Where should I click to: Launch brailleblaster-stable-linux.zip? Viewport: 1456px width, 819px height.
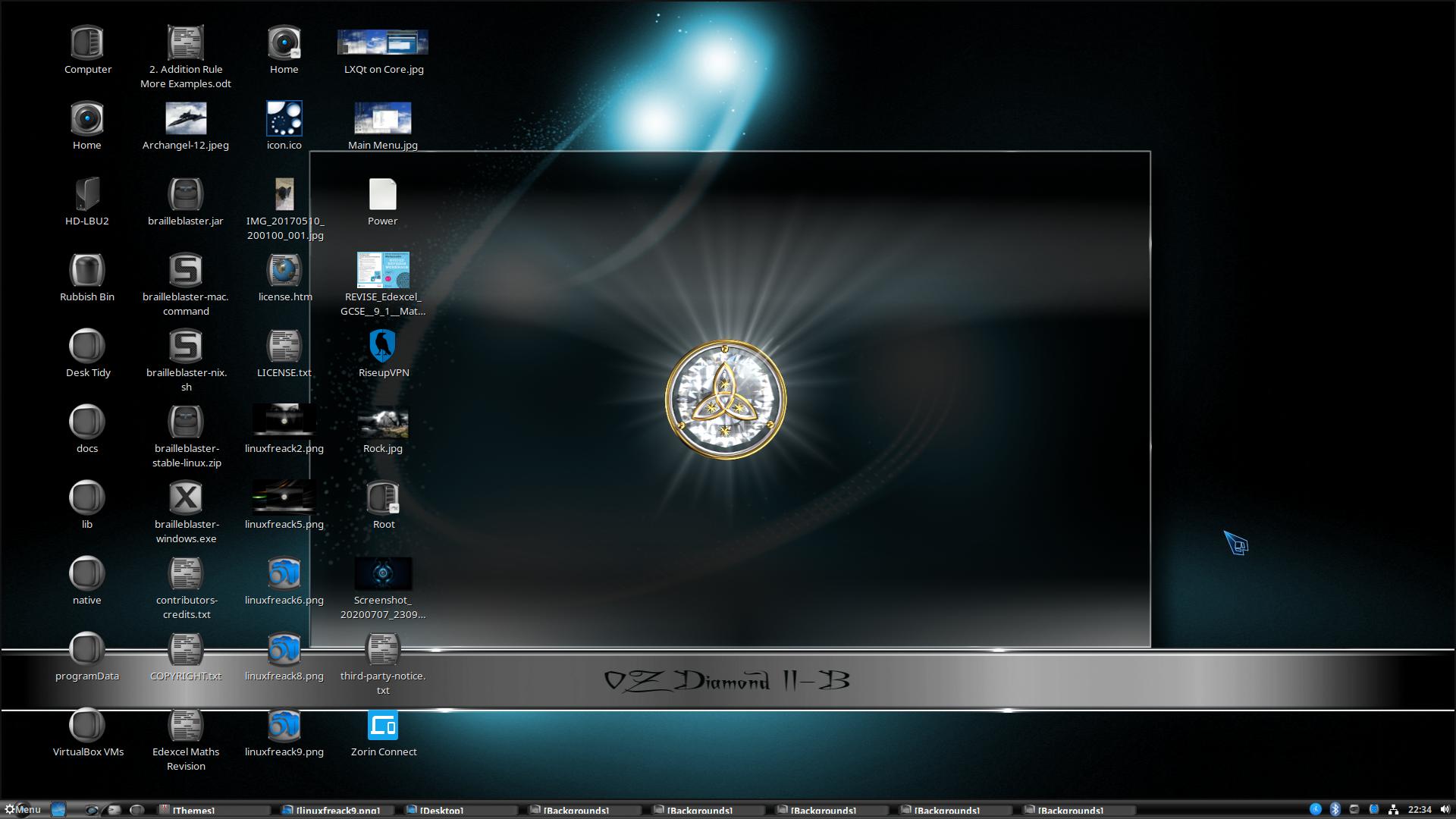coord(185,421)
